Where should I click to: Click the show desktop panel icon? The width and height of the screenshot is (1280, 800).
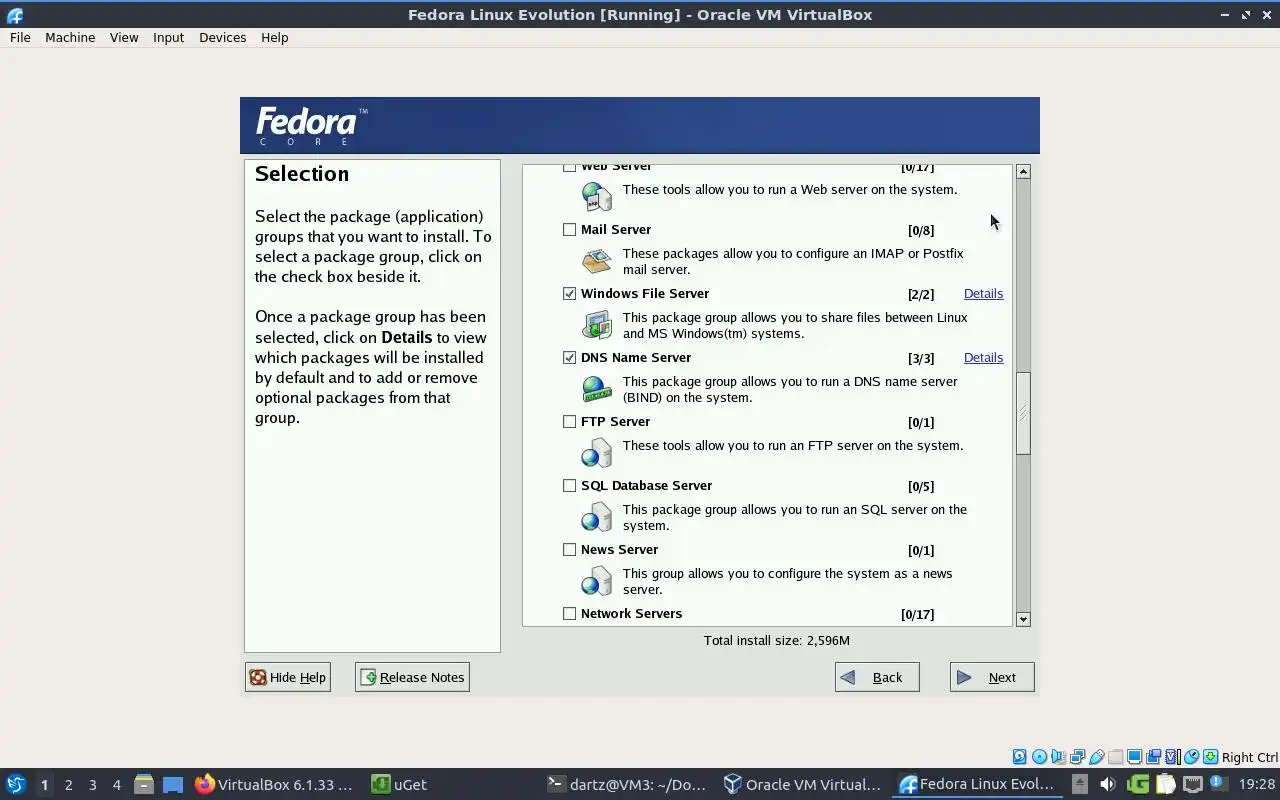(x=173, y=784)
